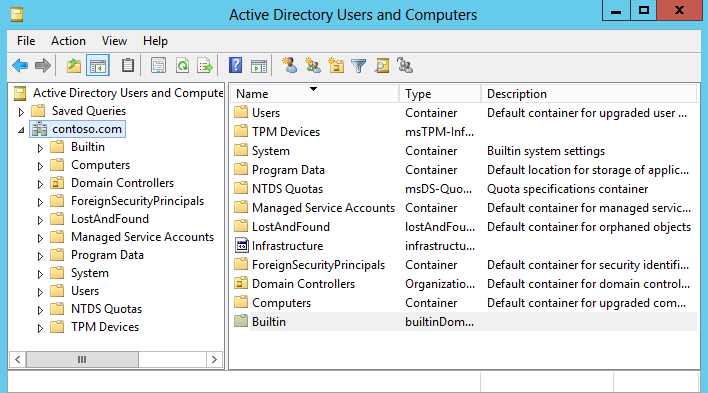Click the app icon in title bar
This screenshot has height=393, width=708.
pos(17,14)
